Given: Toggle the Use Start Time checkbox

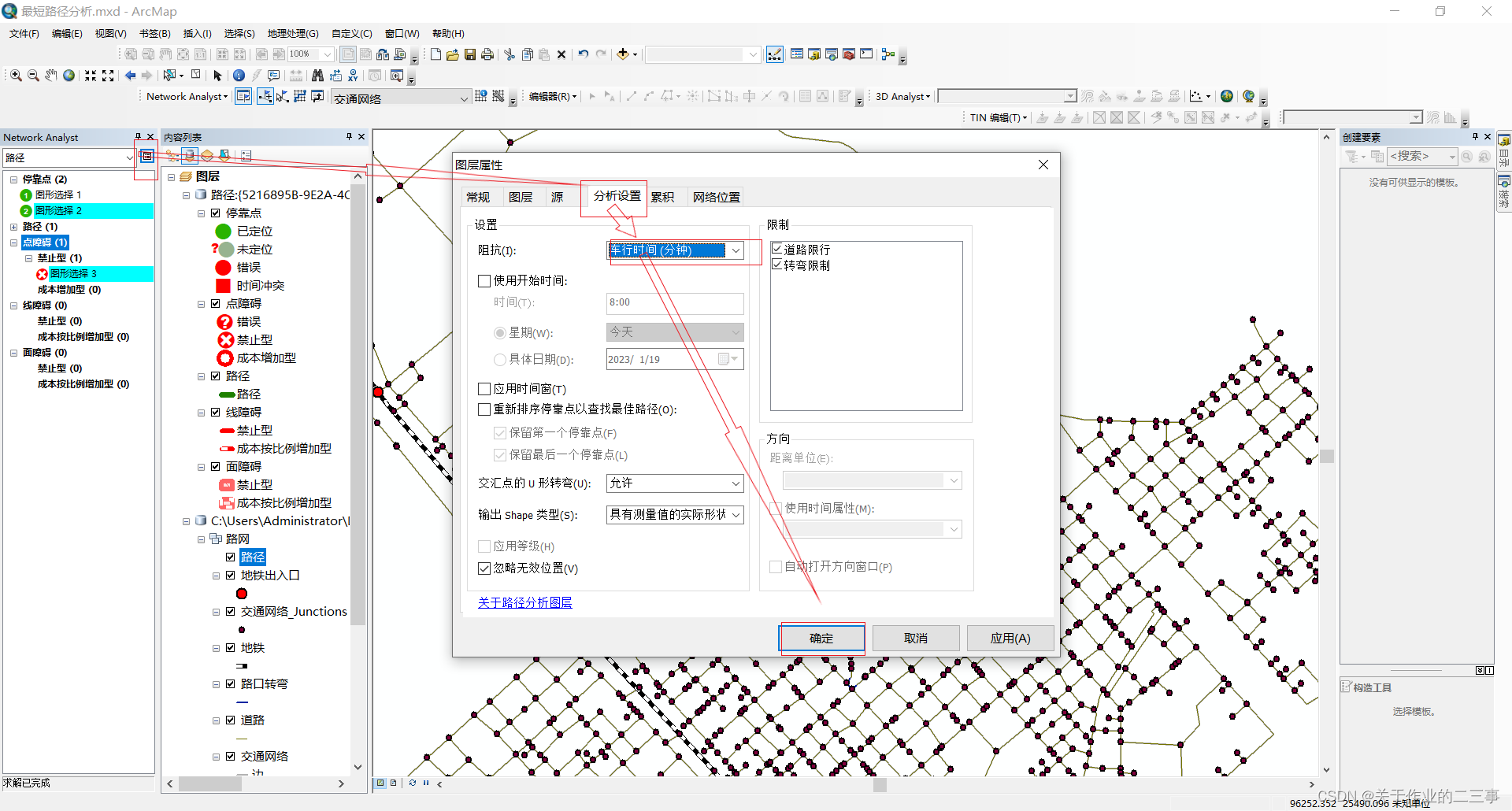Looking at the screenshot, I should (484, 280).
